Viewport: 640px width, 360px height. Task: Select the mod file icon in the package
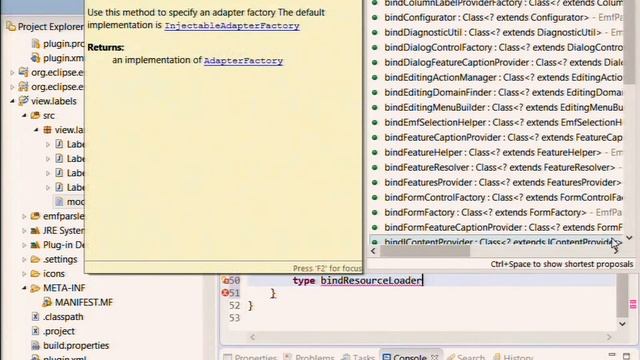[59, 202]
